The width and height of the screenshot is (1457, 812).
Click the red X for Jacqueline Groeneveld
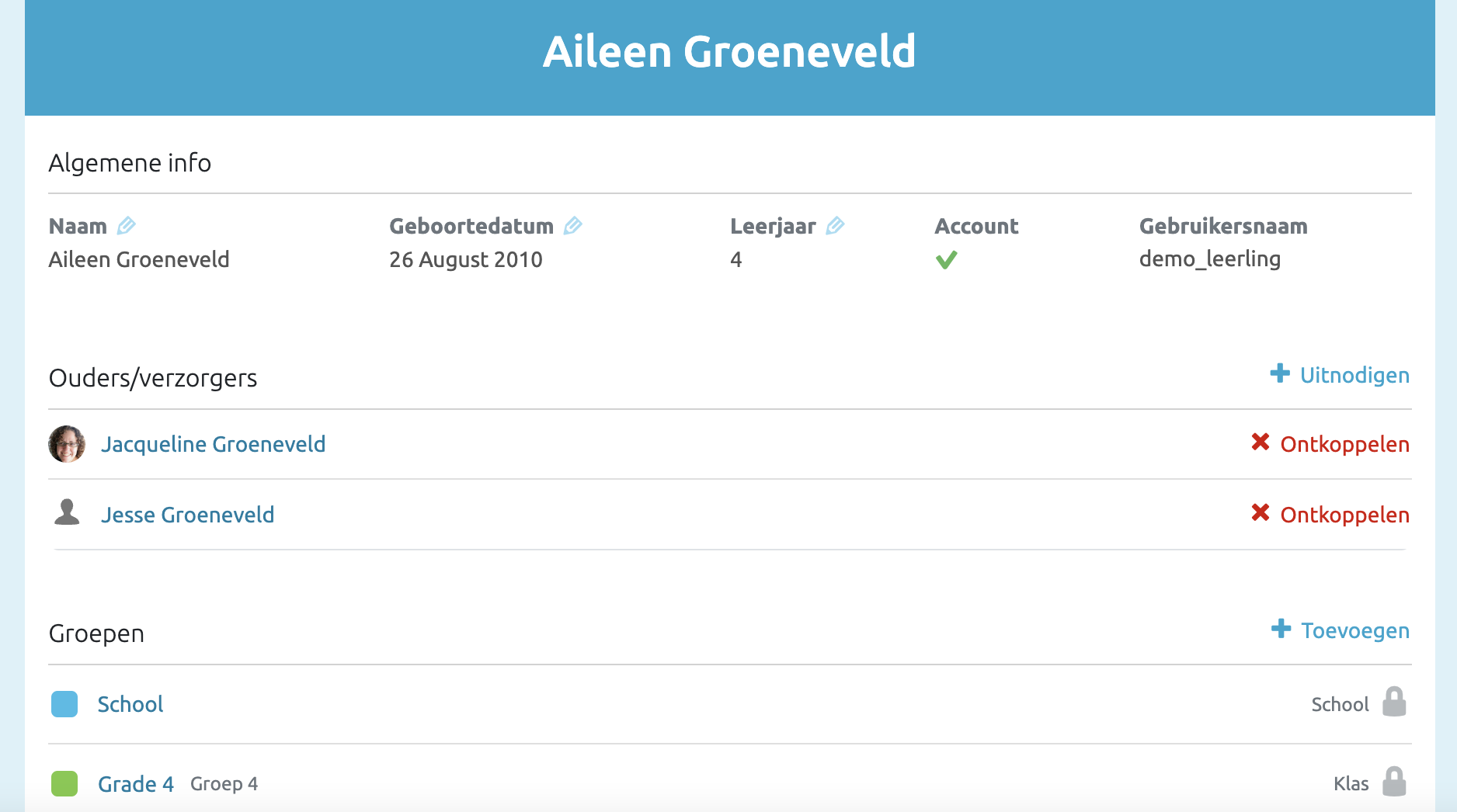pos(1261,442)
